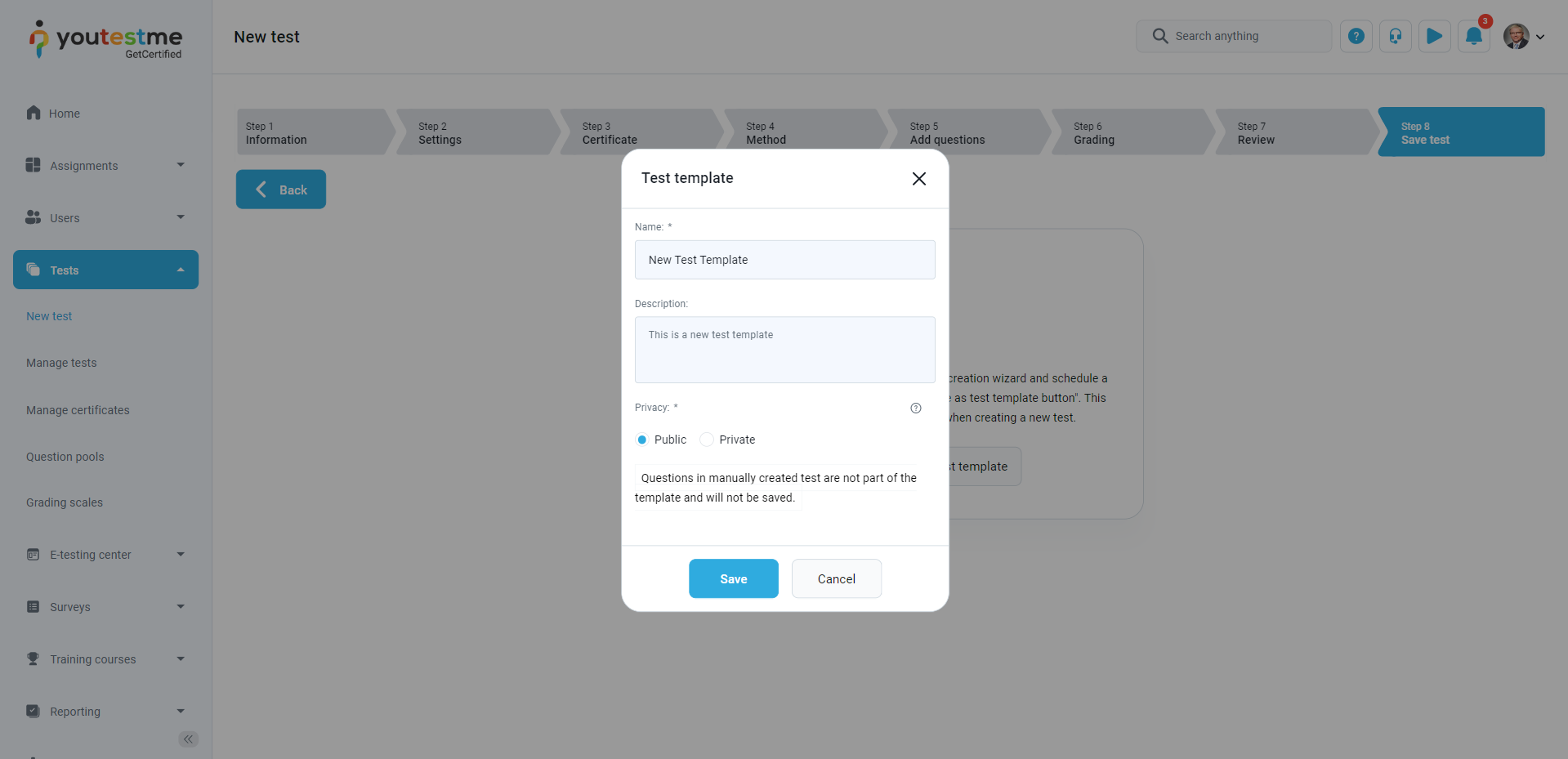Open the support headset icon
The height and width of the screenshot is (759, 1568).
point(1395,37)
